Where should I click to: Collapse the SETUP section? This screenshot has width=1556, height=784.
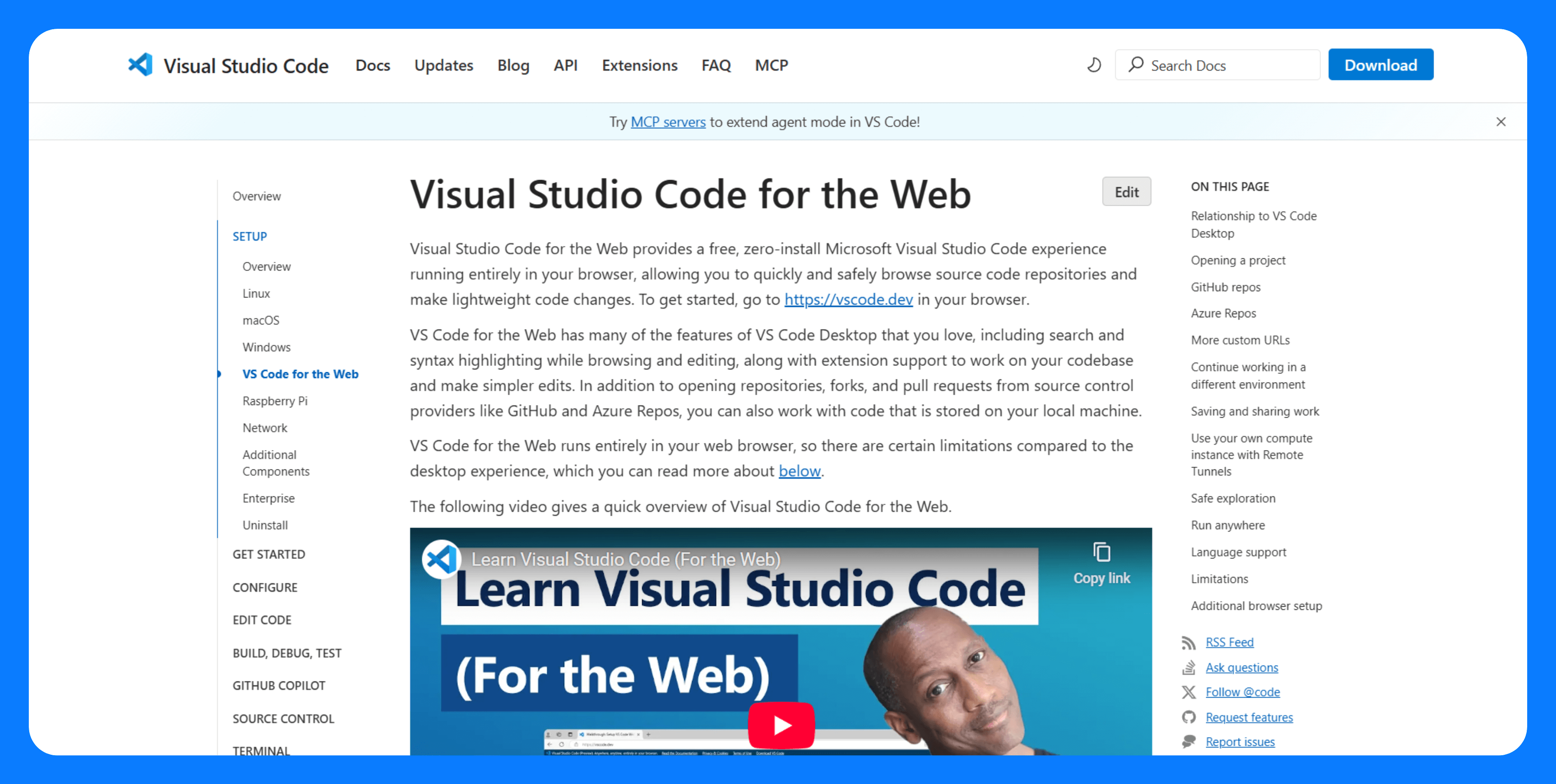[249, 236]
